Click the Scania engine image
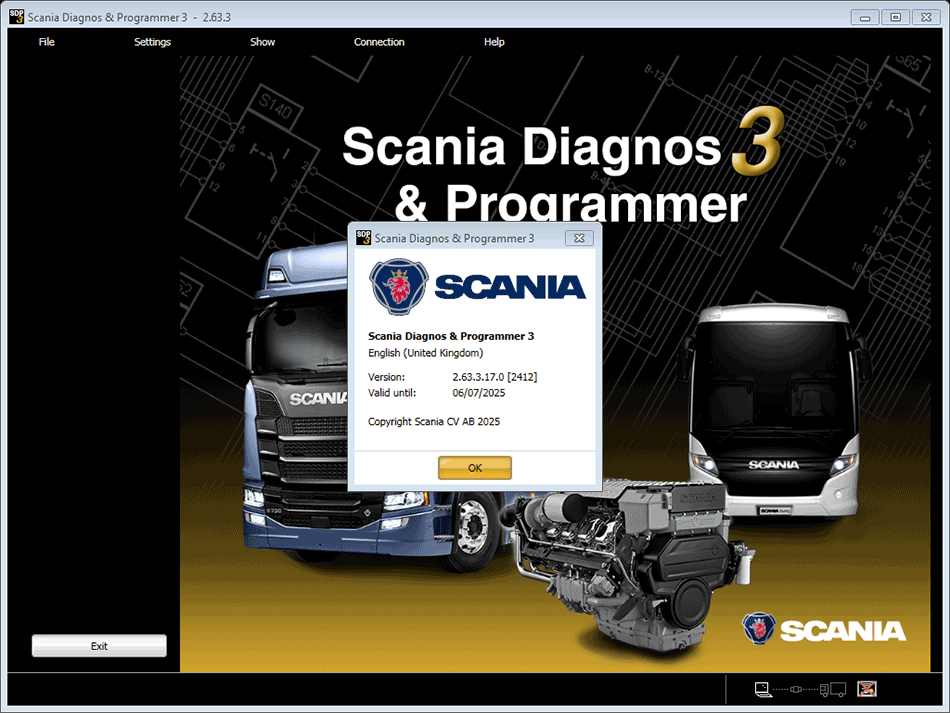Screen dimensions: 950x713 630,563
